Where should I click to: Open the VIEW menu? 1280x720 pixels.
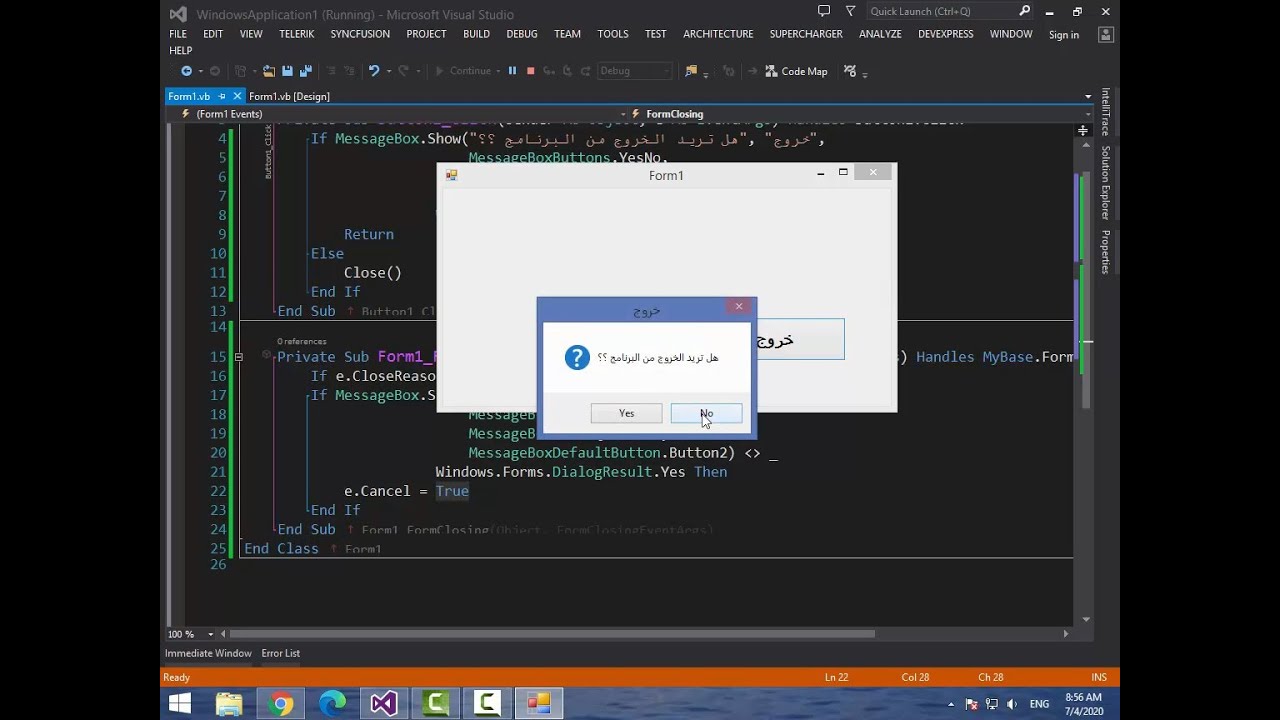251,34
